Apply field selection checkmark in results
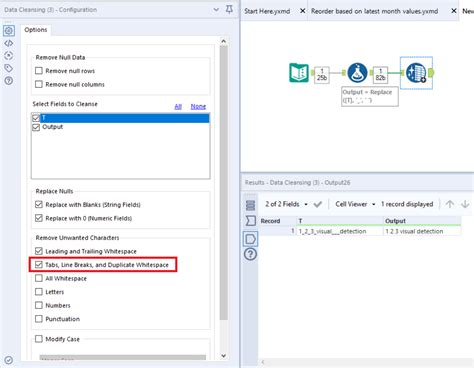474x368 pixels. point(318,204)
